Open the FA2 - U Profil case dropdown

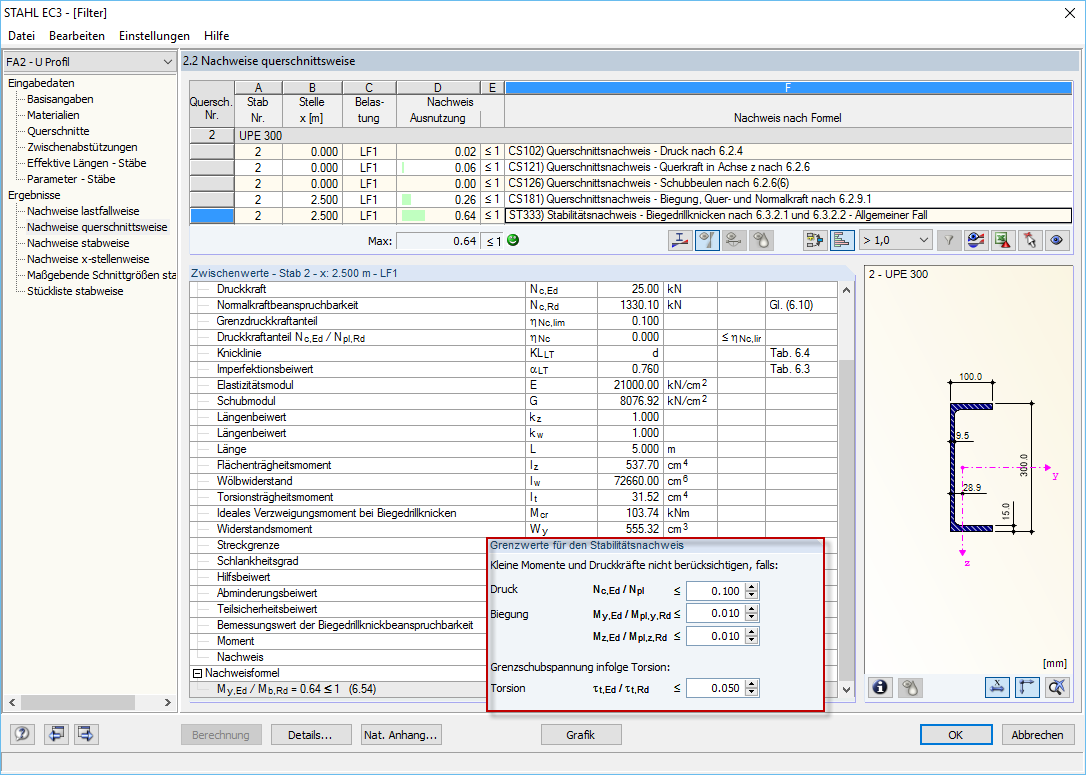89,62
